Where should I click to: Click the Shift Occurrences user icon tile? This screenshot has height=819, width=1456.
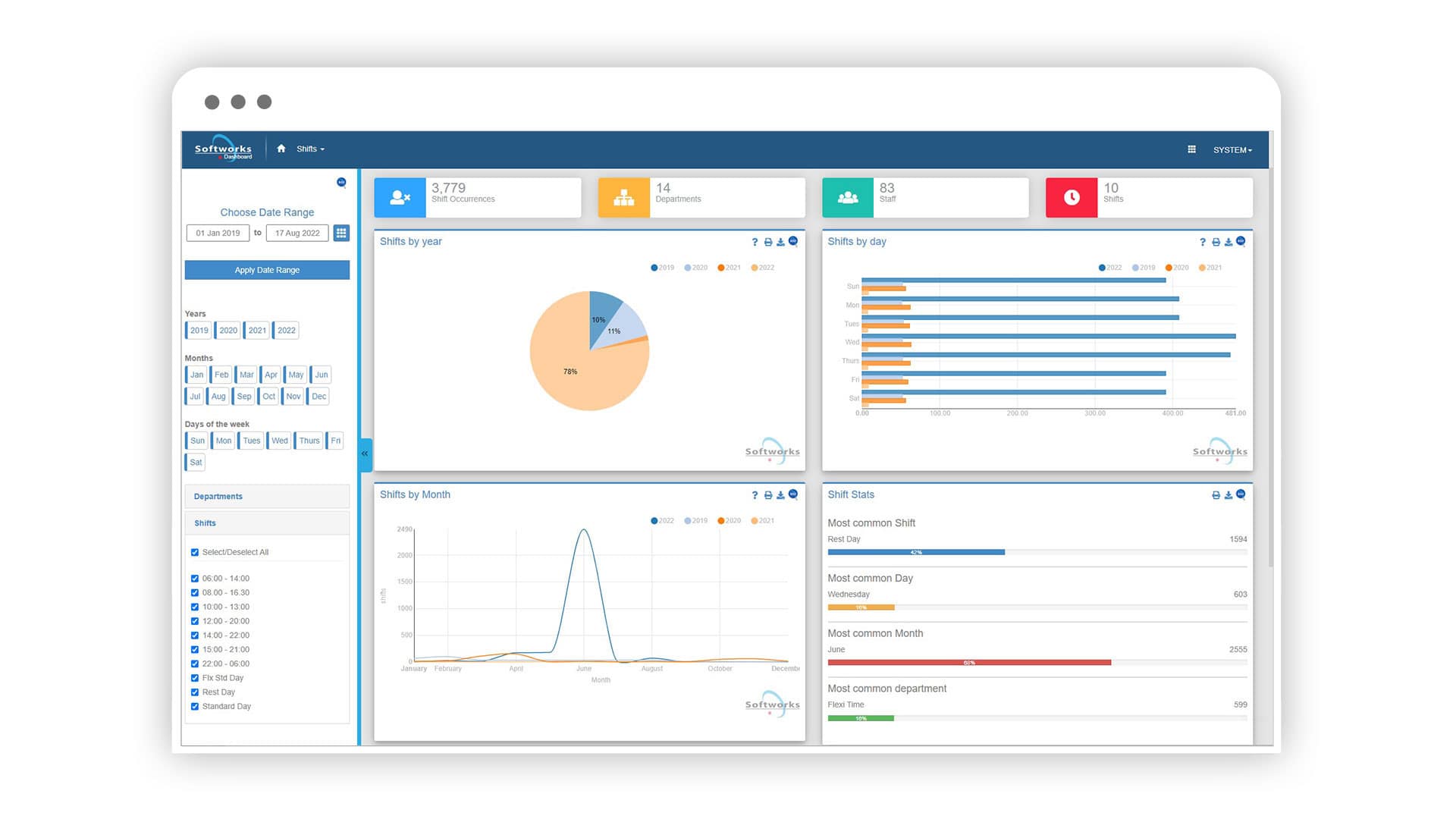pyautogui.click(x=400, y=198)
